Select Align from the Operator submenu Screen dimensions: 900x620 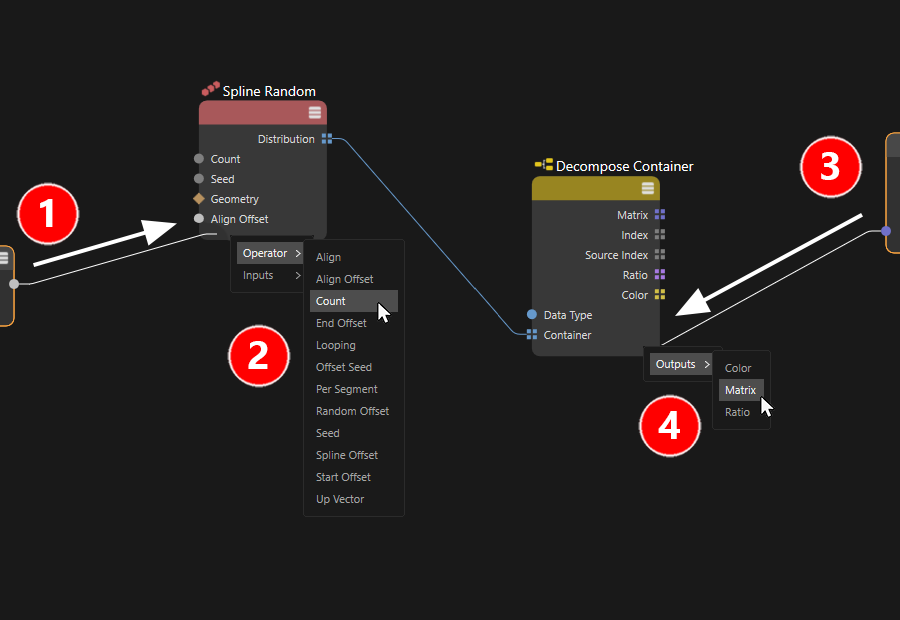click(x=354, y=257)
